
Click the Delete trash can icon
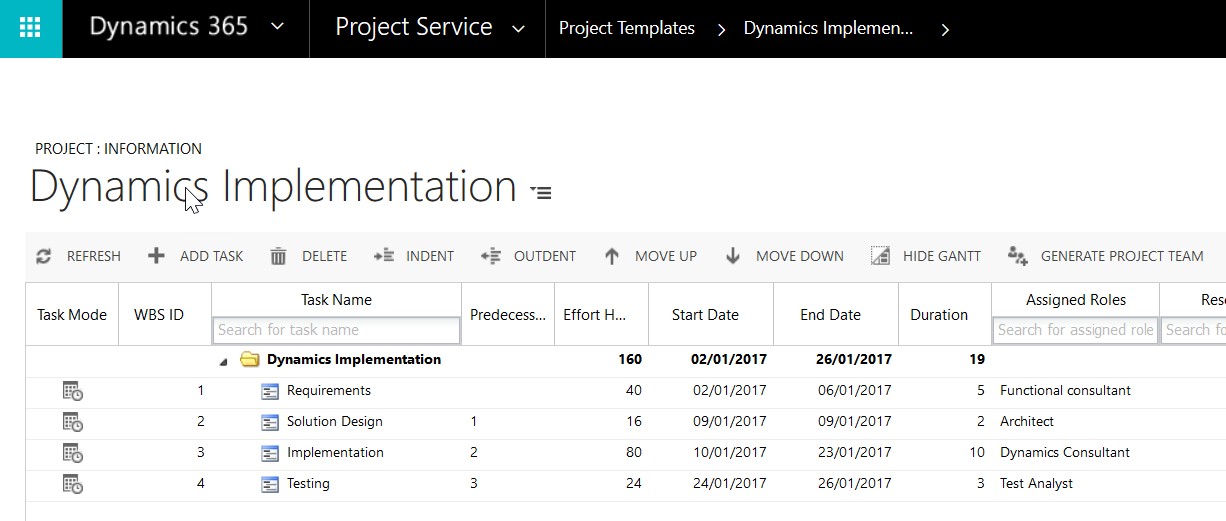point(278,256)
